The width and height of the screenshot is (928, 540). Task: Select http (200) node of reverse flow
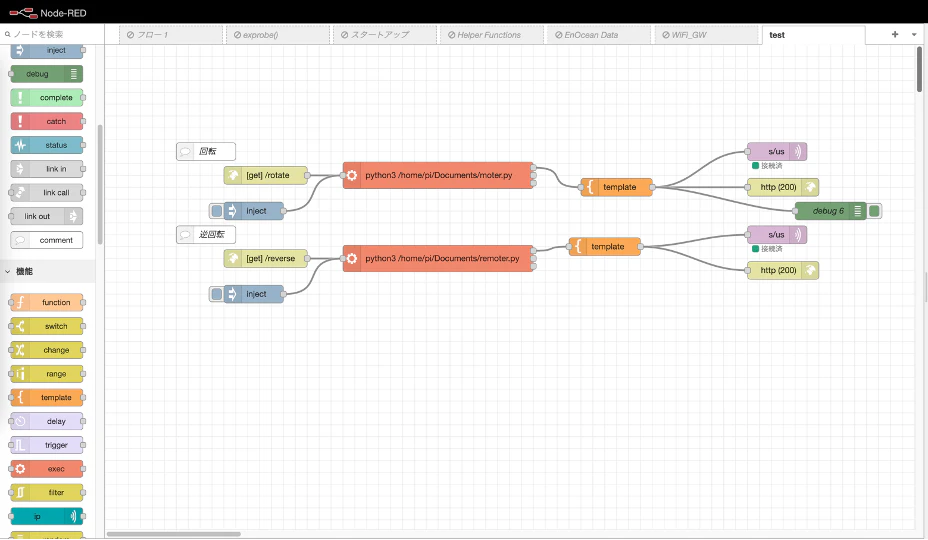(782, 270)
